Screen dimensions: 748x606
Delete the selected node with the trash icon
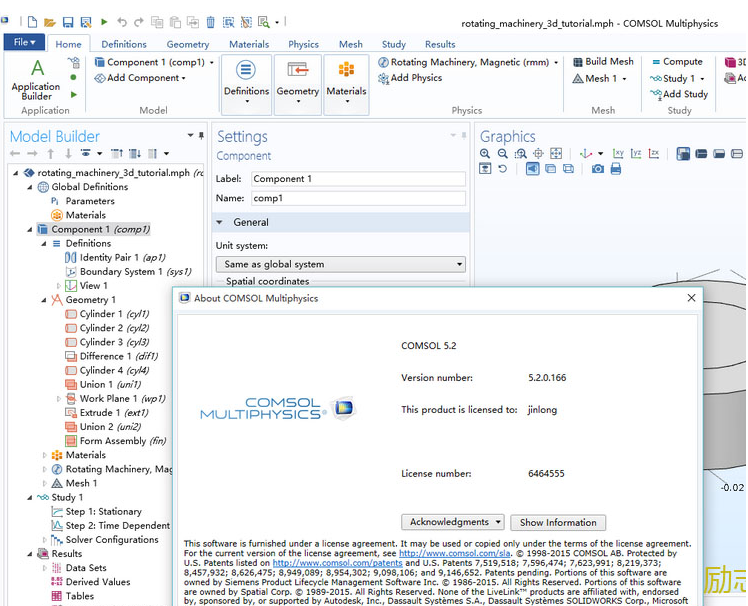click(x=210, y=22)
